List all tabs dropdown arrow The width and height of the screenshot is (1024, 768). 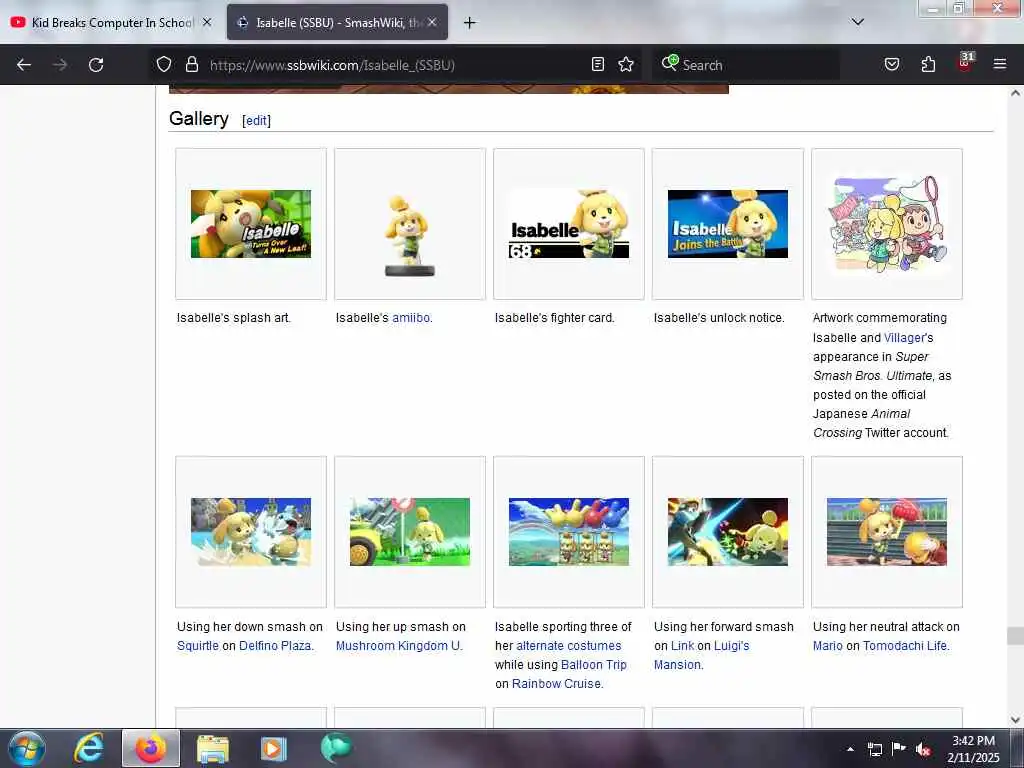point(858,22)
